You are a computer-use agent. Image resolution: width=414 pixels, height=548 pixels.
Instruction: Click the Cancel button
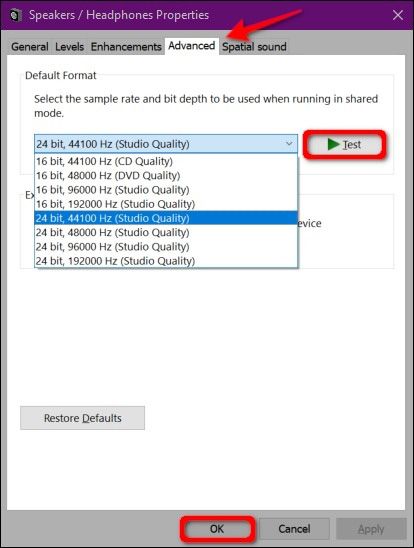(x=294, y=529)
